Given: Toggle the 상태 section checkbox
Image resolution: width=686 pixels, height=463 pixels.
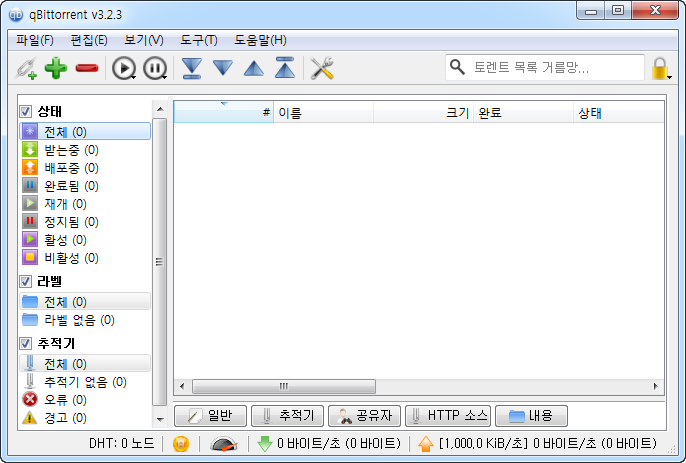Looking at the screenshot, I should click(25, 111).
